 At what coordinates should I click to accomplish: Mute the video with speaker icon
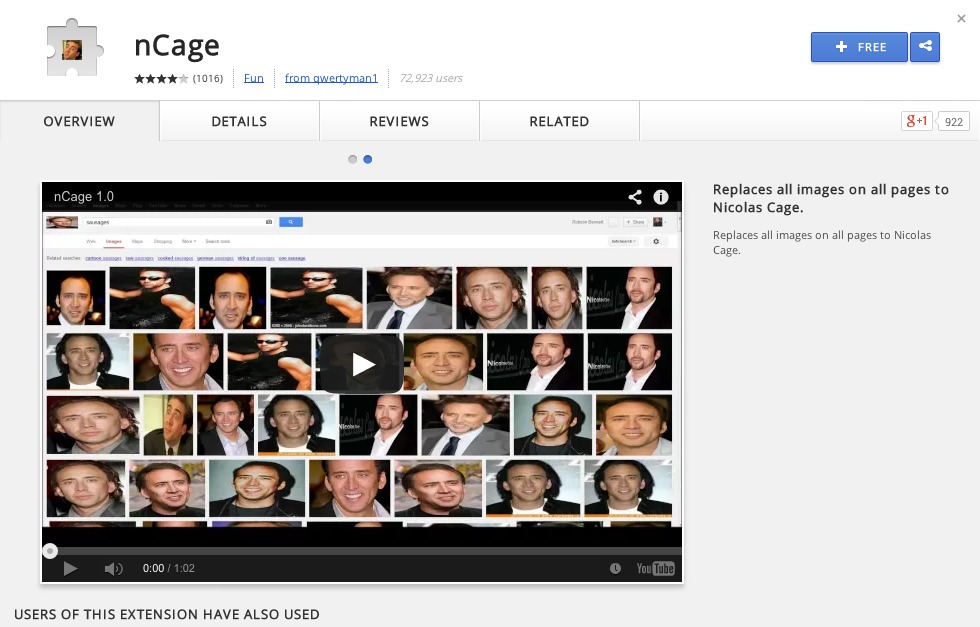pos(113,569)
